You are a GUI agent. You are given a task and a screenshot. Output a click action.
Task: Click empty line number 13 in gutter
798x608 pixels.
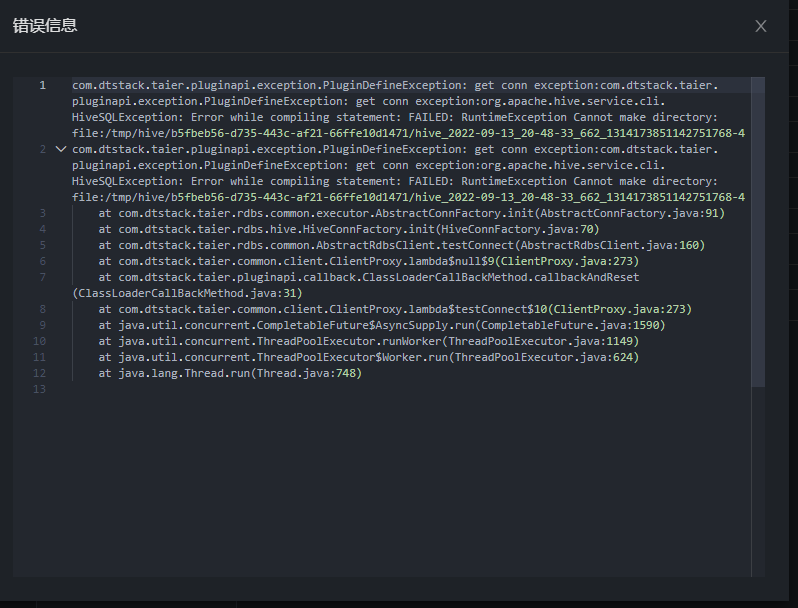pos(40,389)
